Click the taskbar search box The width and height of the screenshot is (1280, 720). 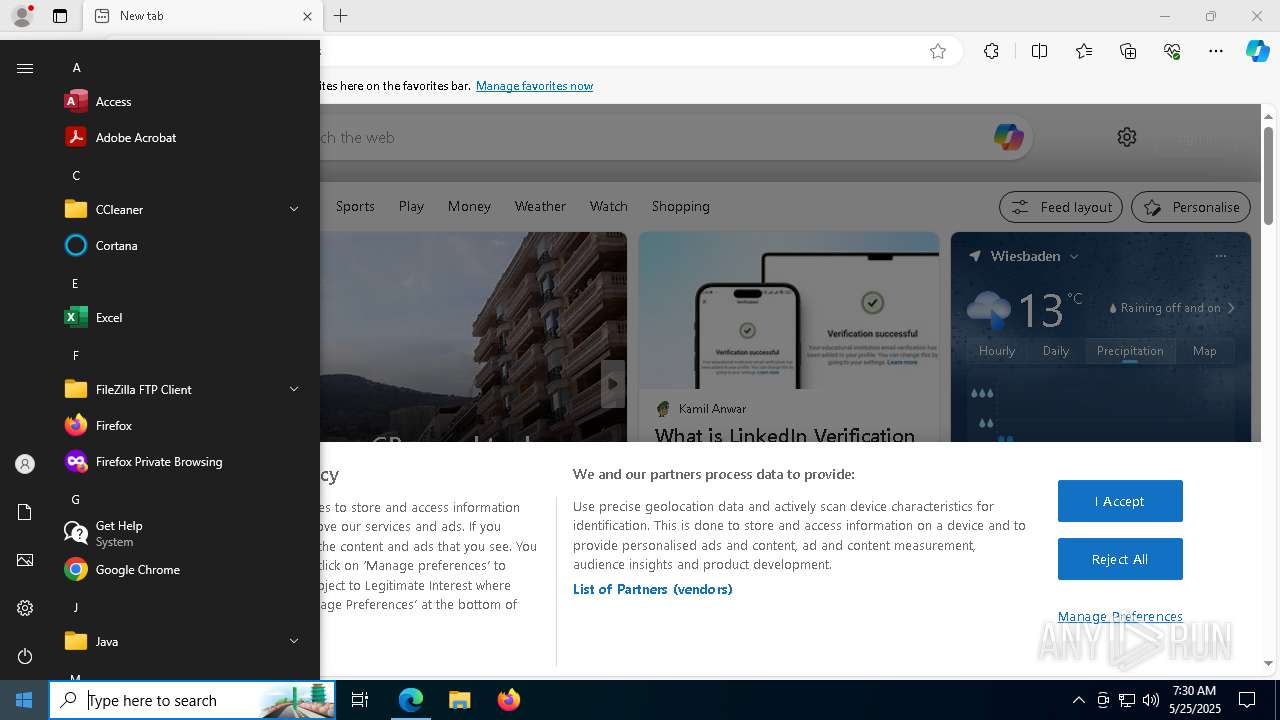pyautogui.click(x=193, y=700)
